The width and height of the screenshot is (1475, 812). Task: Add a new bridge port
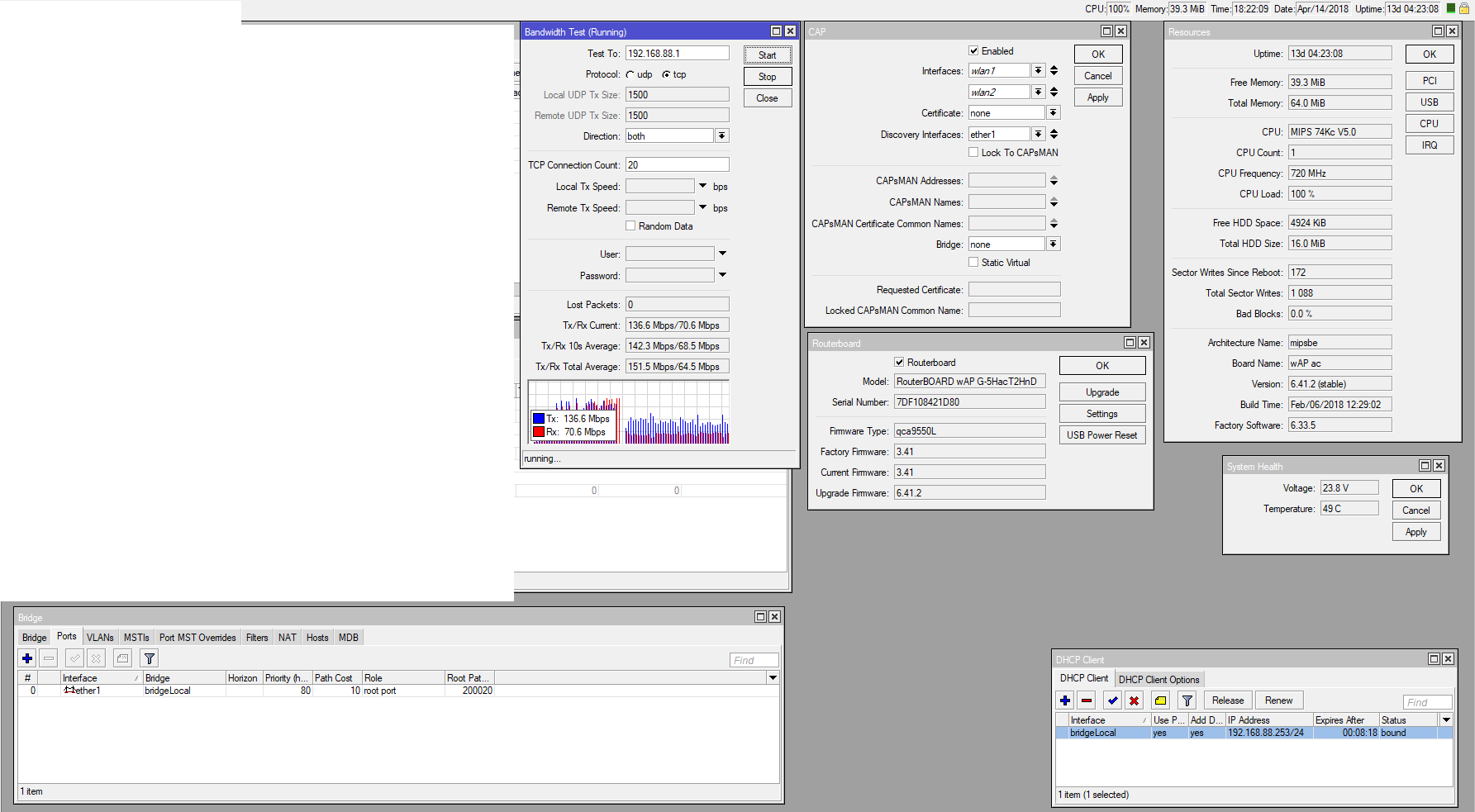(27, 658)
